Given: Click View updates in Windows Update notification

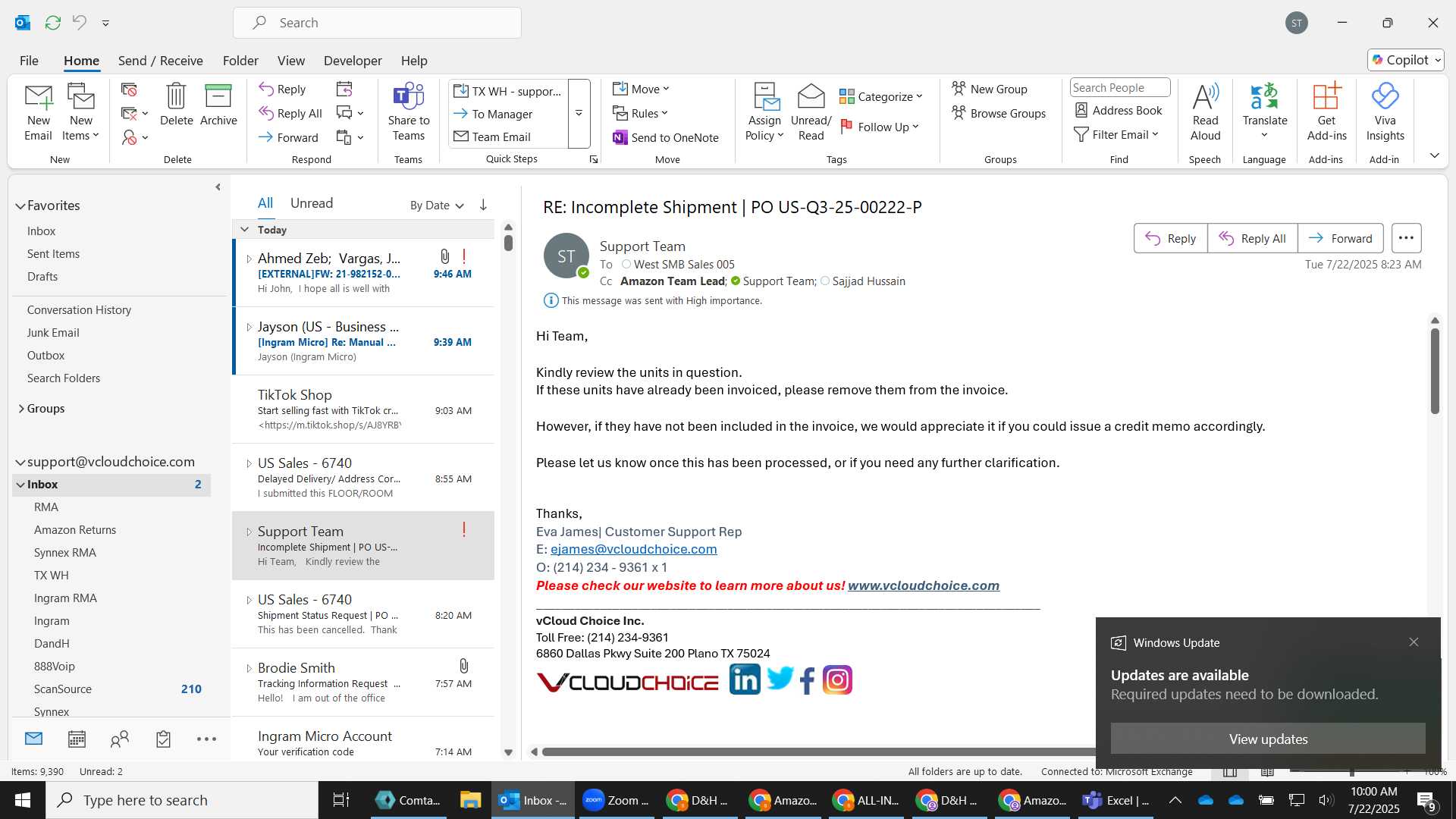Looking at the screenshot, I should (1268, 739).
